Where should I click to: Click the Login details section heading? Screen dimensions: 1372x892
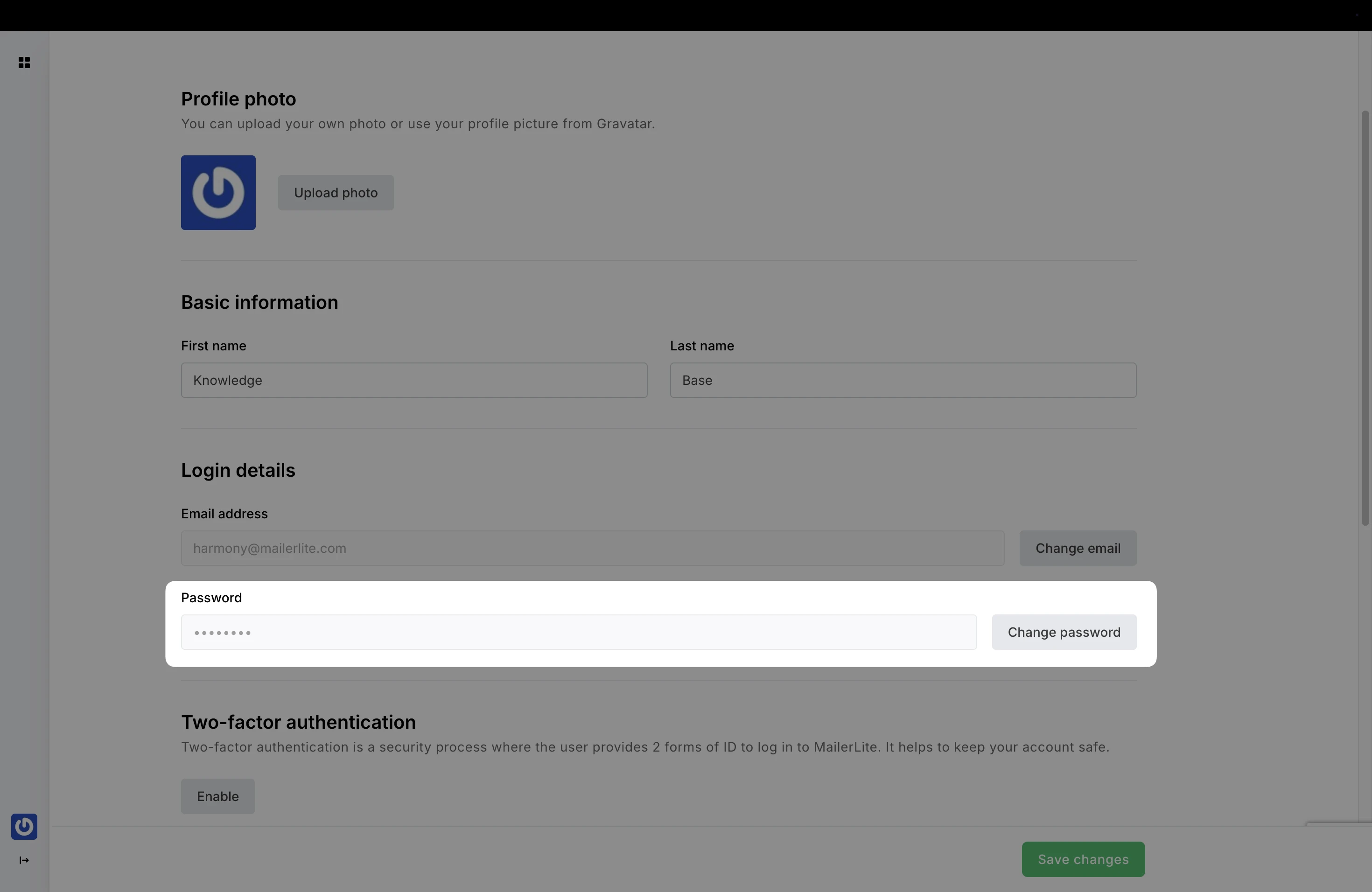click(x=238, y=470)
